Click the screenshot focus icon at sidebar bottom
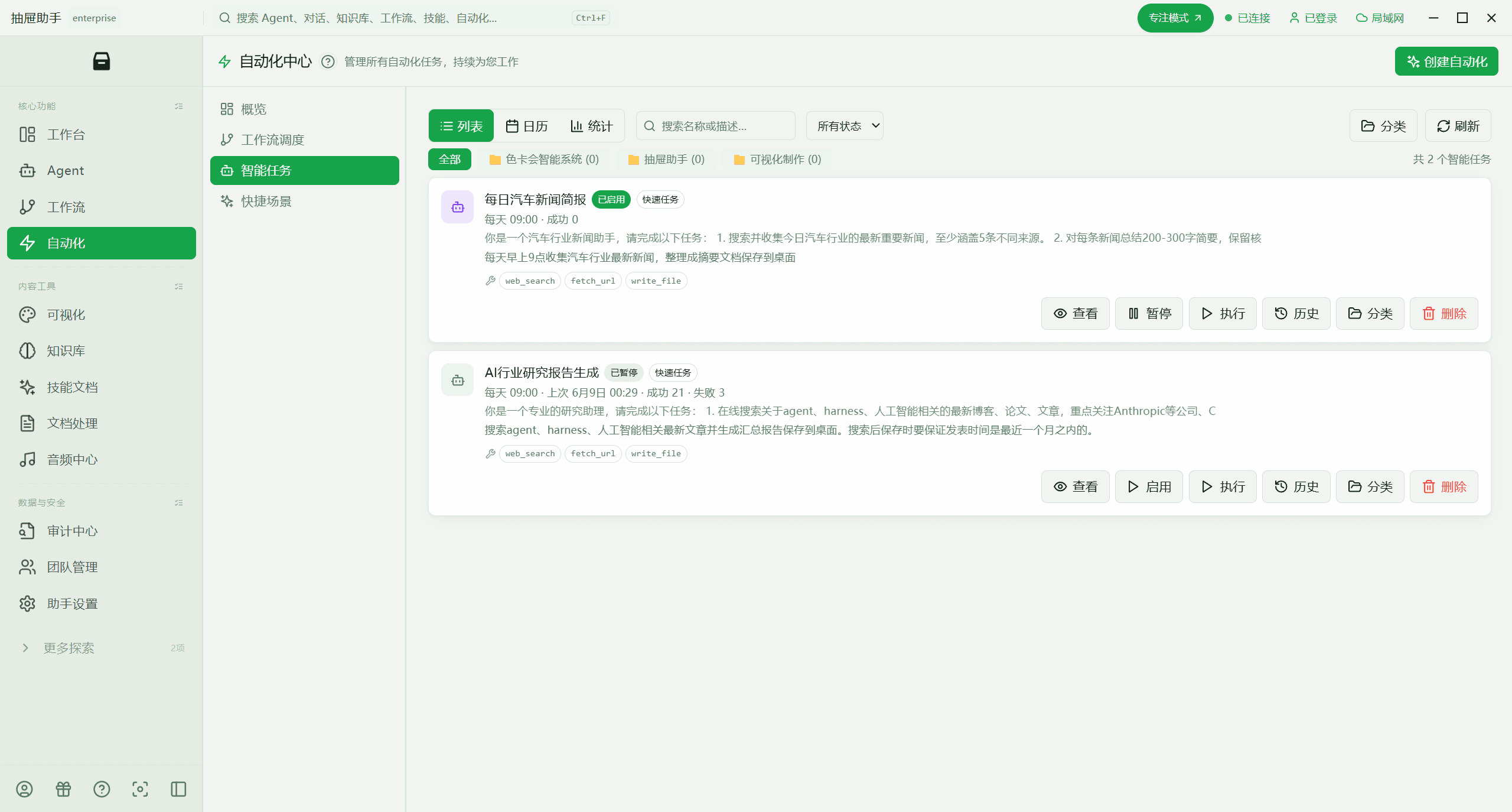Image resolution: width=1512 pixels, height=812 pixels. pos(140,789)
